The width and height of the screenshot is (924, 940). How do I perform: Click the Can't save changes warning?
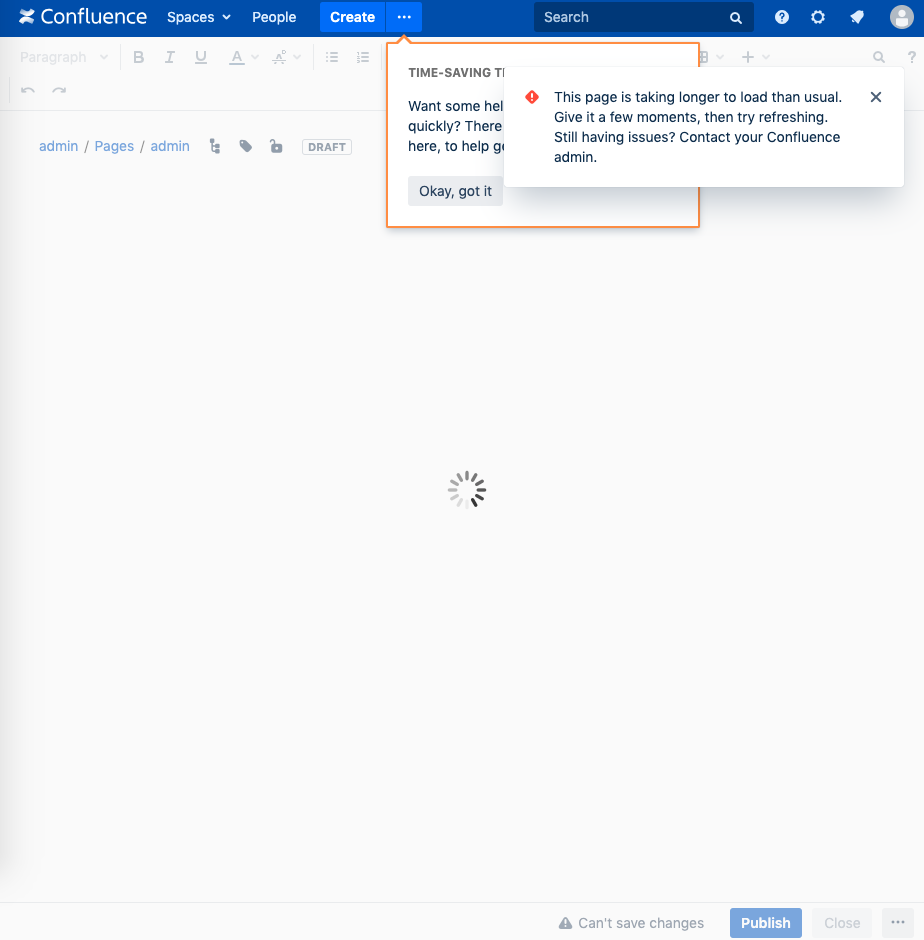[631, 923]
